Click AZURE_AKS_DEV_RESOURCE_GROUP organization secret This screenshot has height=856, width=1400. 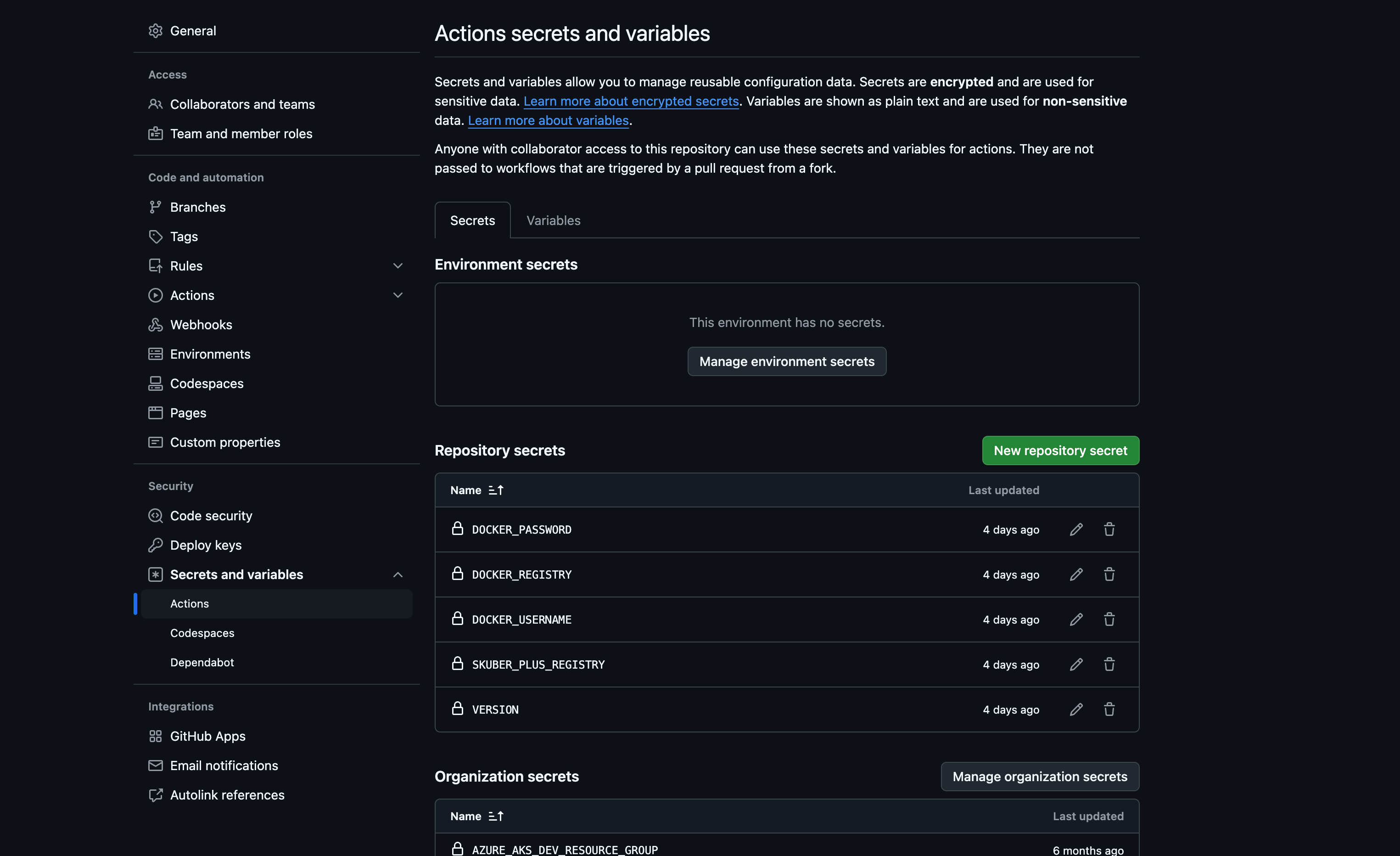coord(565,850)
